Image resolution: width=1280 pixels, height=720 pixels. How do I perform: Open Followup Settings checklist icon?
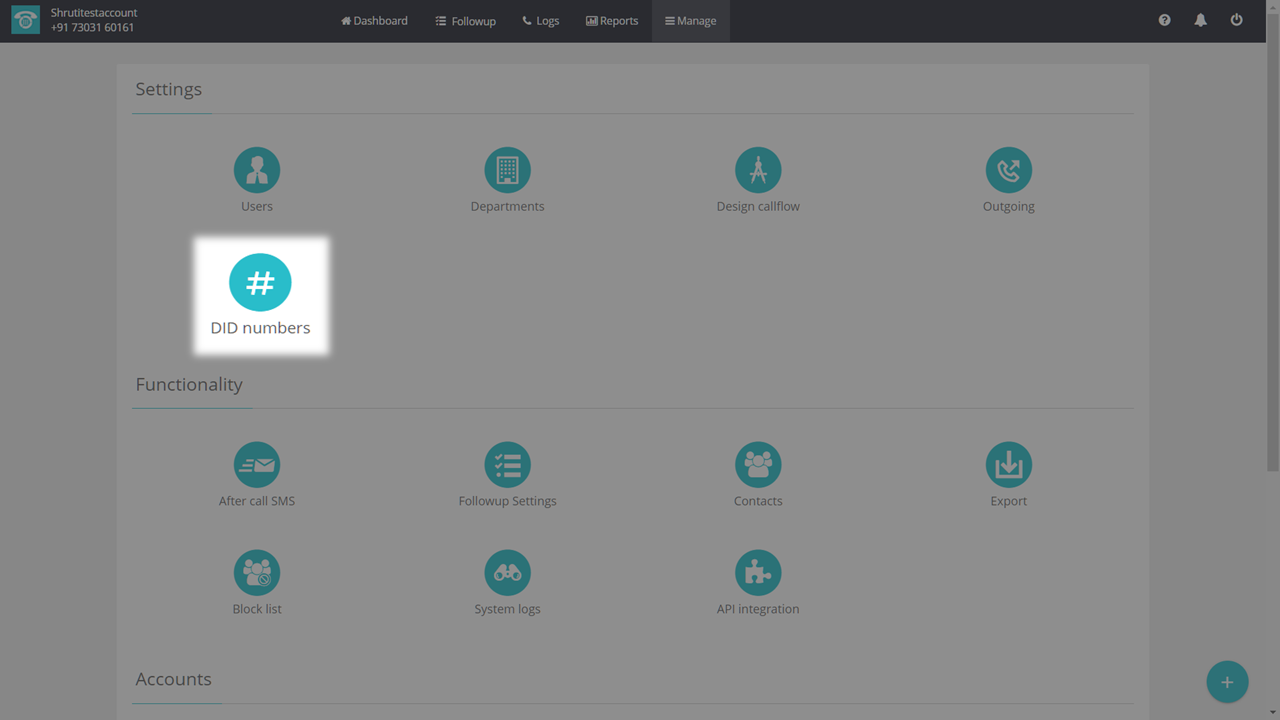(507, 465)
